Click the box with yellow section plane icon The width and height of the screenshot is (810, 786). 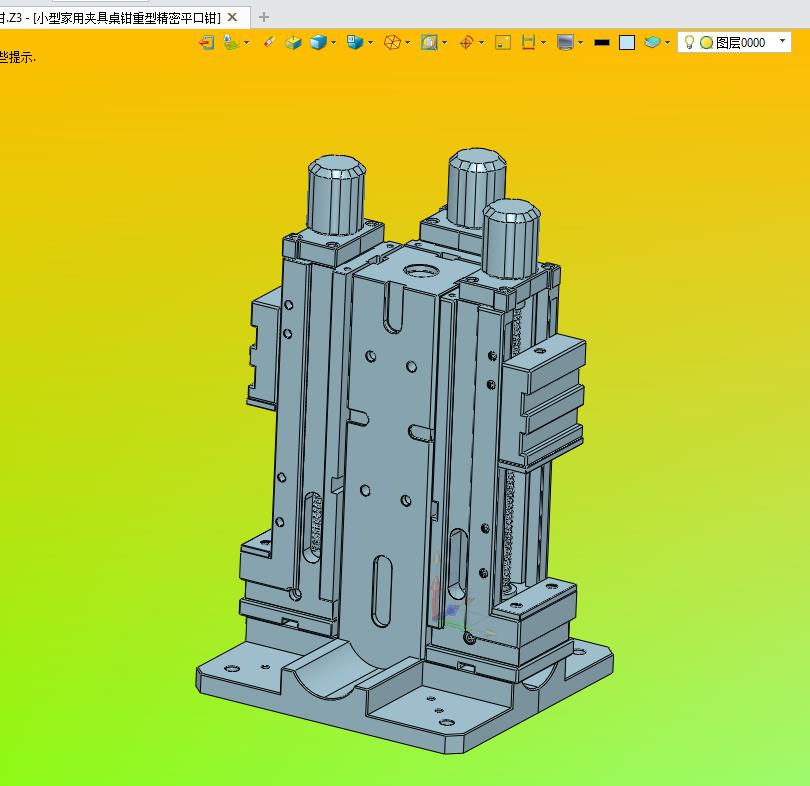[x=292, y=42]
